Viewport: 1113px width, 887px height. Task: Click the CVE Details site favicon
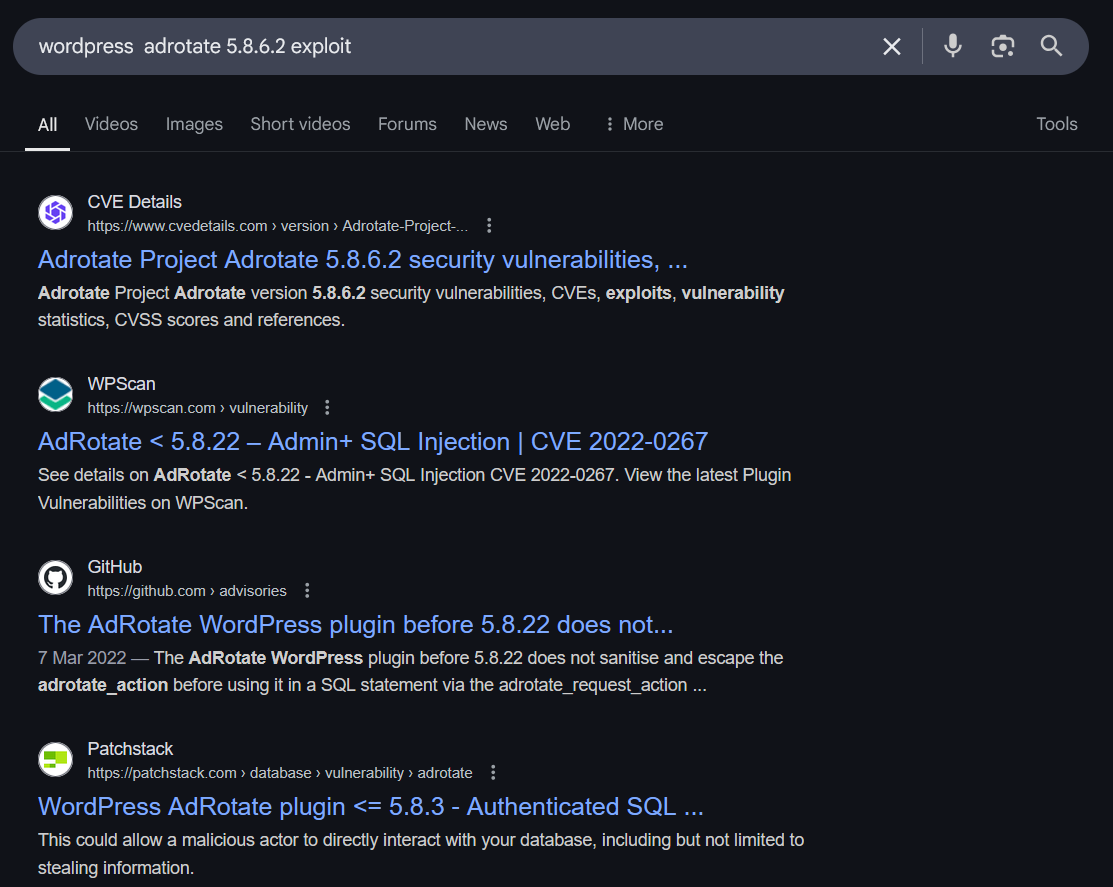[55, 212]
